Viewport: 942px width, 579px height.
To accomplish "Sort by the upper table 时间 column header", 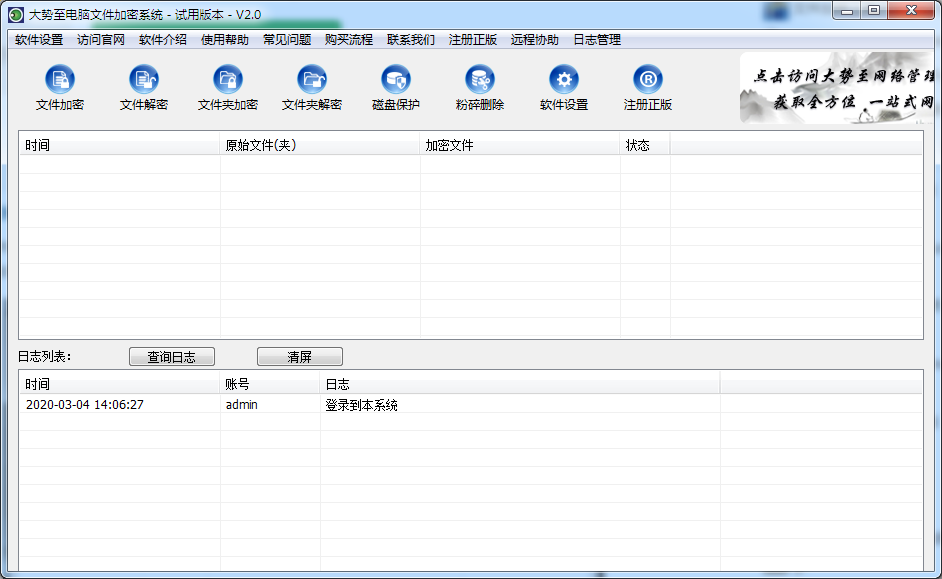I will click(x=120, y=145).
